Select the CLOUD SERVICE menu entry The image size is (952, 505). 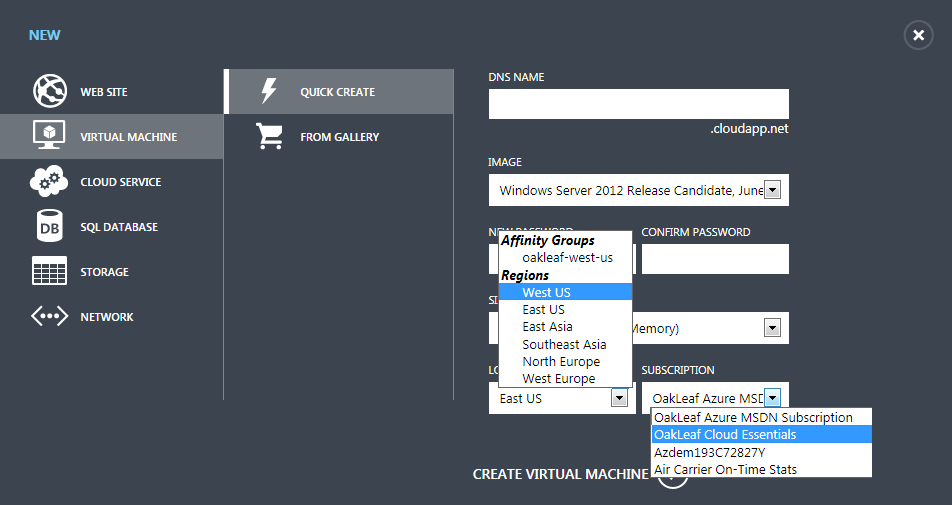pyautogui.click(x=112, y=181)
